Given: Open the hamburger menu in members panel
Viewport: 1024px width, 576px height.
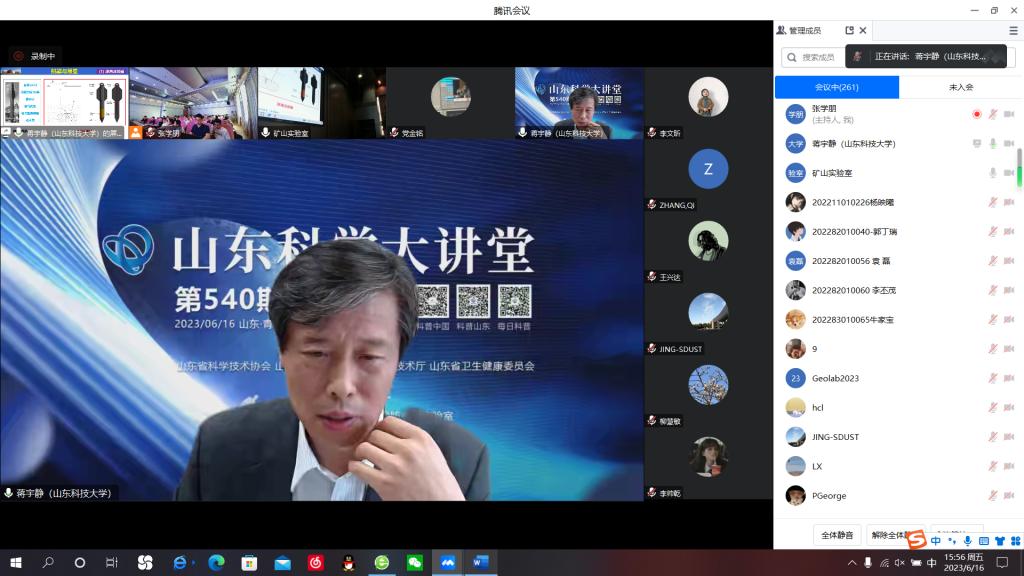Looking at the screenshot, I should point(1013,30).
